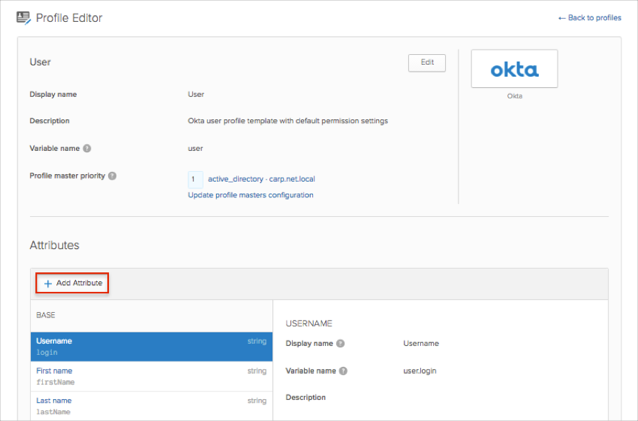Click the Okta label under the logo
638x421 pixels.
point(514,96)
